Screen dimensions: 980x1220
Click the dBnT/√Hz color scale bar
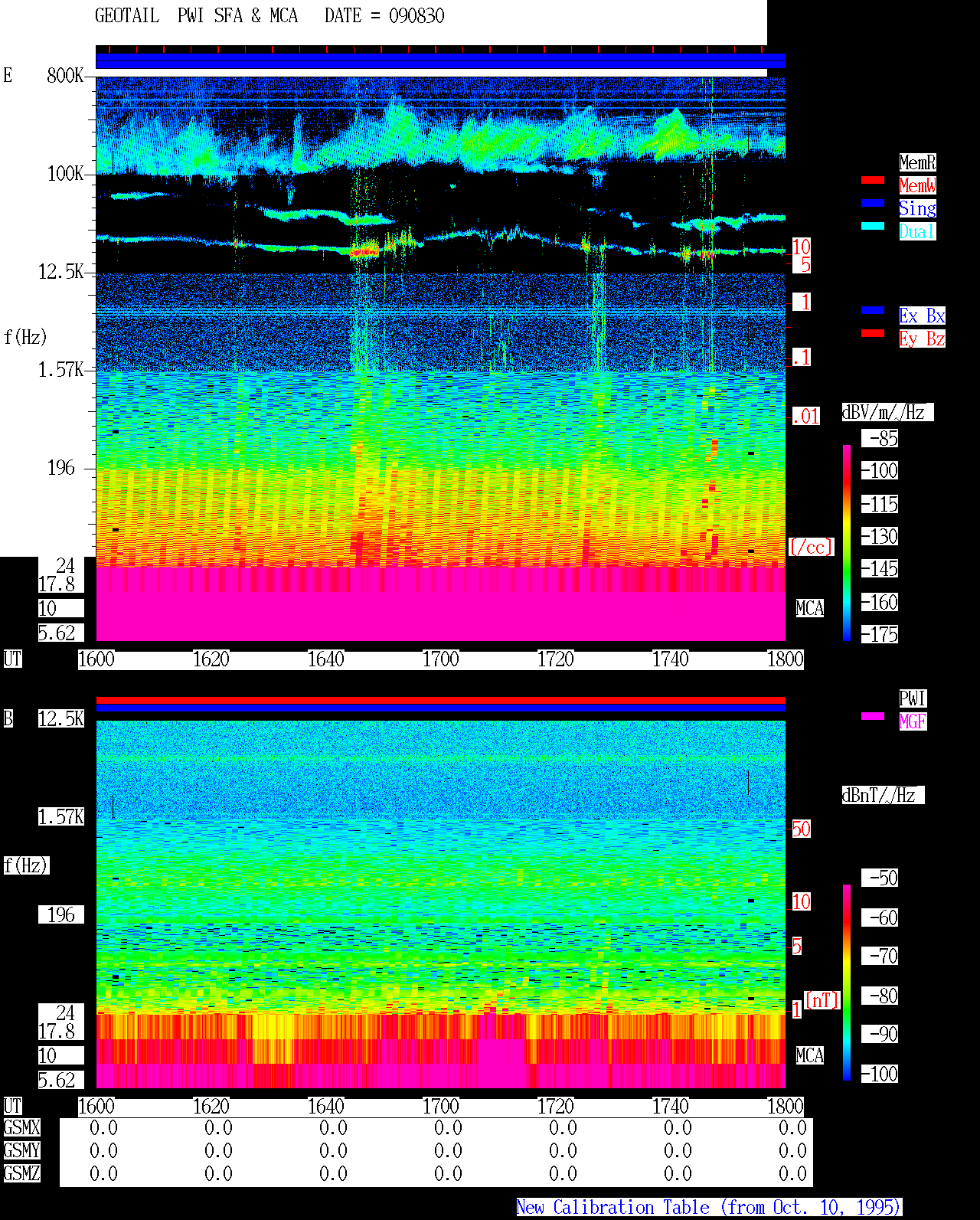847,983
